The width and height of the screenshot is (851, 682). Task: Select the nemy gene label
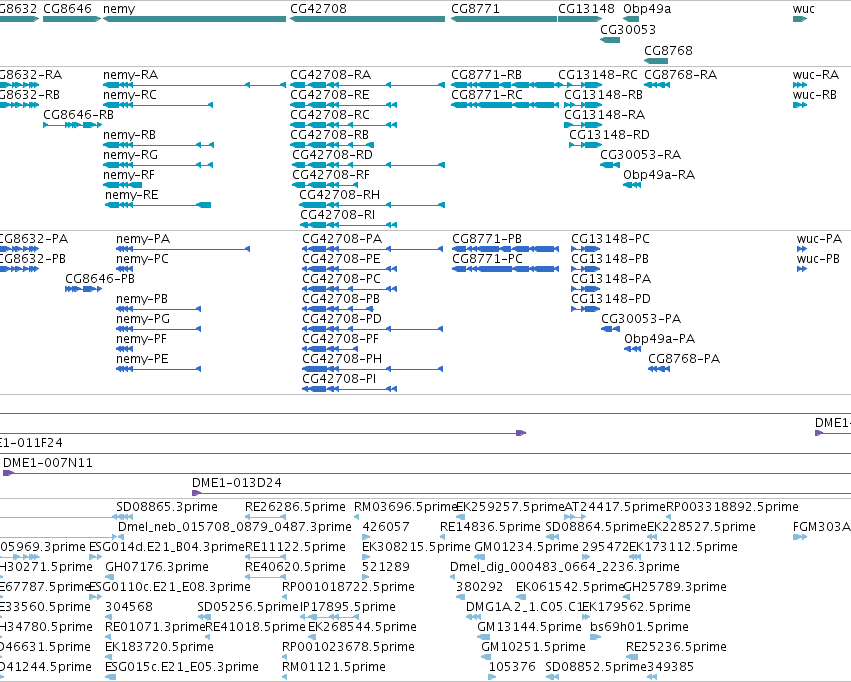pos(119,9)
